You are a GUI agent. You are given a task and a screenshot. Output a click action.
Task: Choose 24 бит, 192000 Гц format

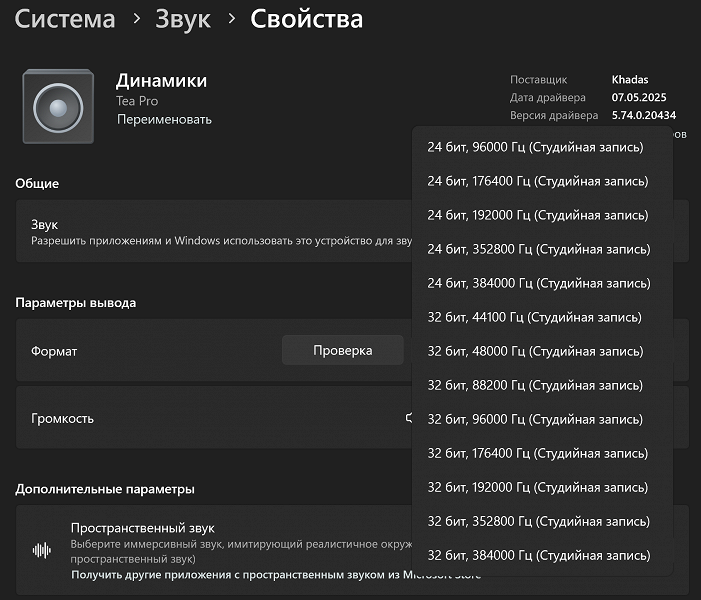537,215
